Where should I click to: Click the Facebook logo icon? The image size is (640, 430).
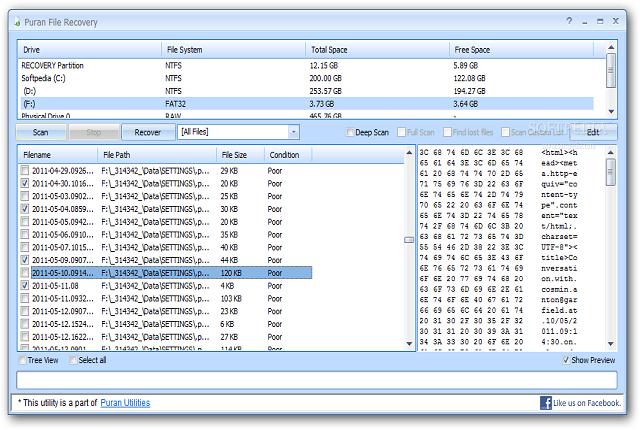pyautogui.click(x=547, y=403)
